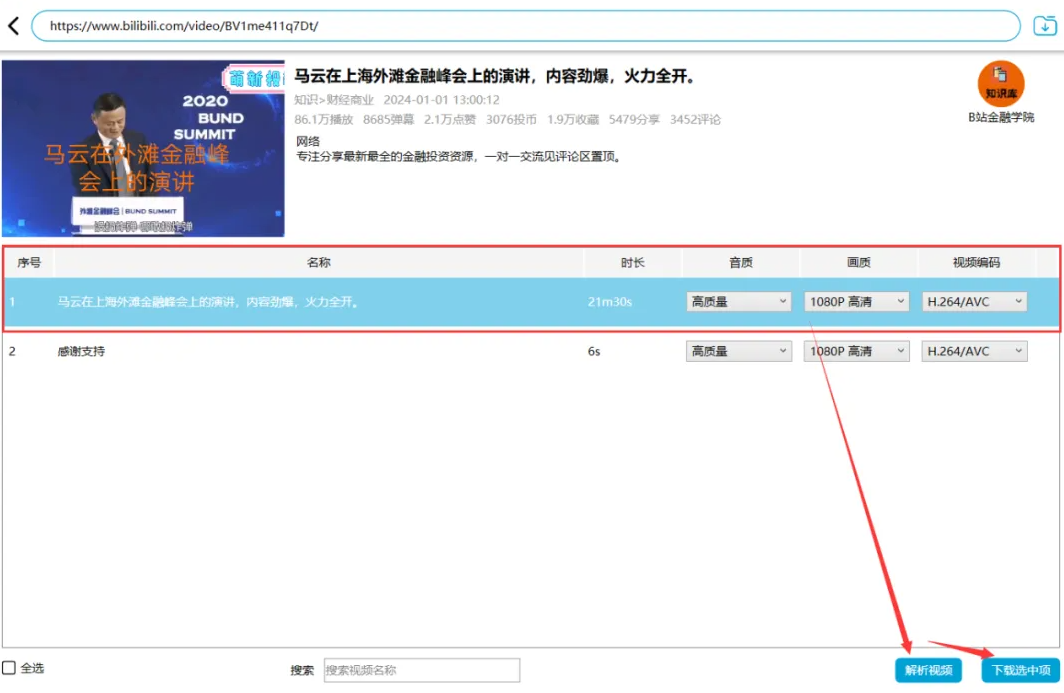Click the 名称 column header

point(318,263)
